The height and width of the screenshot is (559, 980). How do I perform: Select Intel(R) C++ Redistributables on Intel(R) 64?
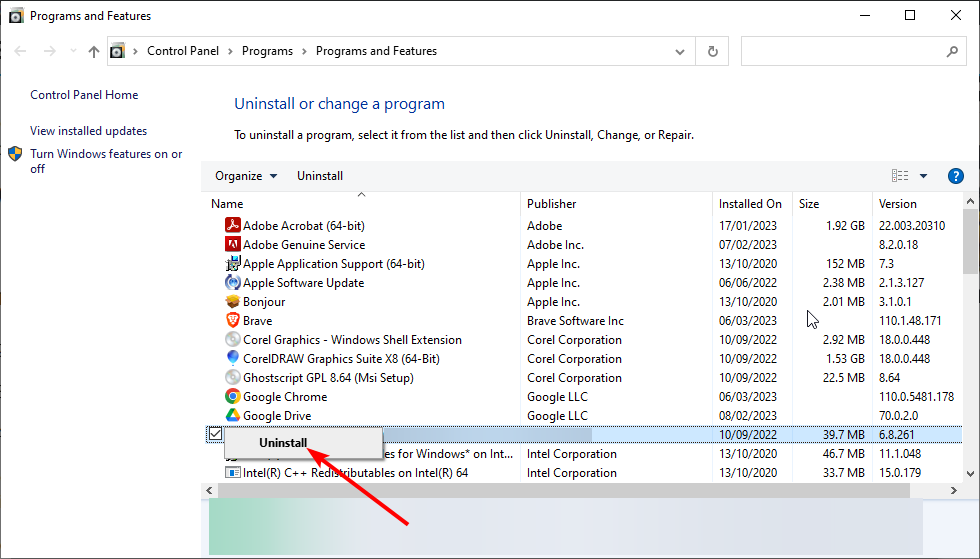(356, 473)
